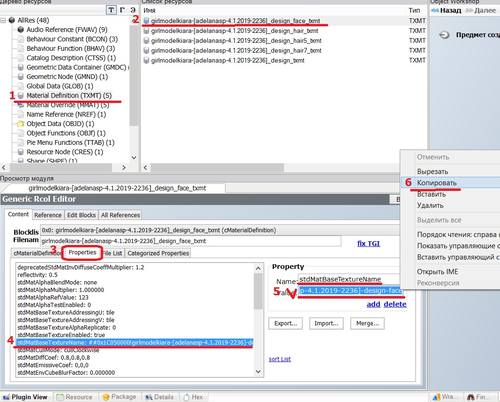The height and width of the screenshot is (402, 500).
Task: Click the sort List link
Action: click(280, 359)
